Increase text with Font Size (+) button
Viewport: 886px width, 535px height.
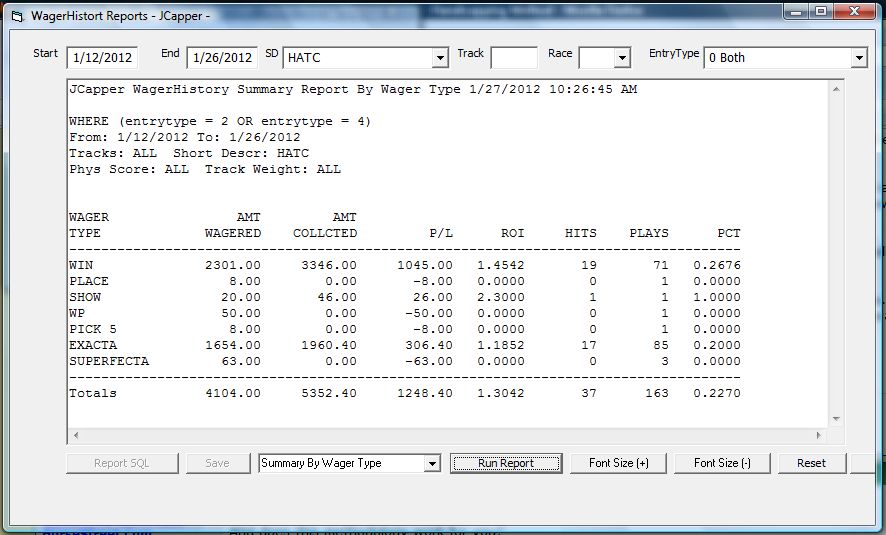[618, 463]
